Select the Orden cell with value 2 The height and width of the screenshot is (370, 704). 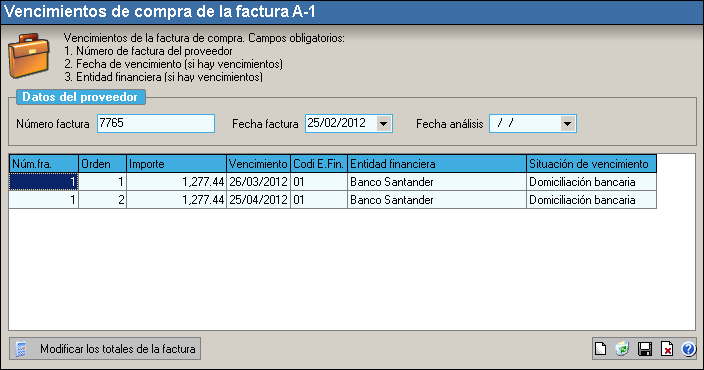pos(103,200)
